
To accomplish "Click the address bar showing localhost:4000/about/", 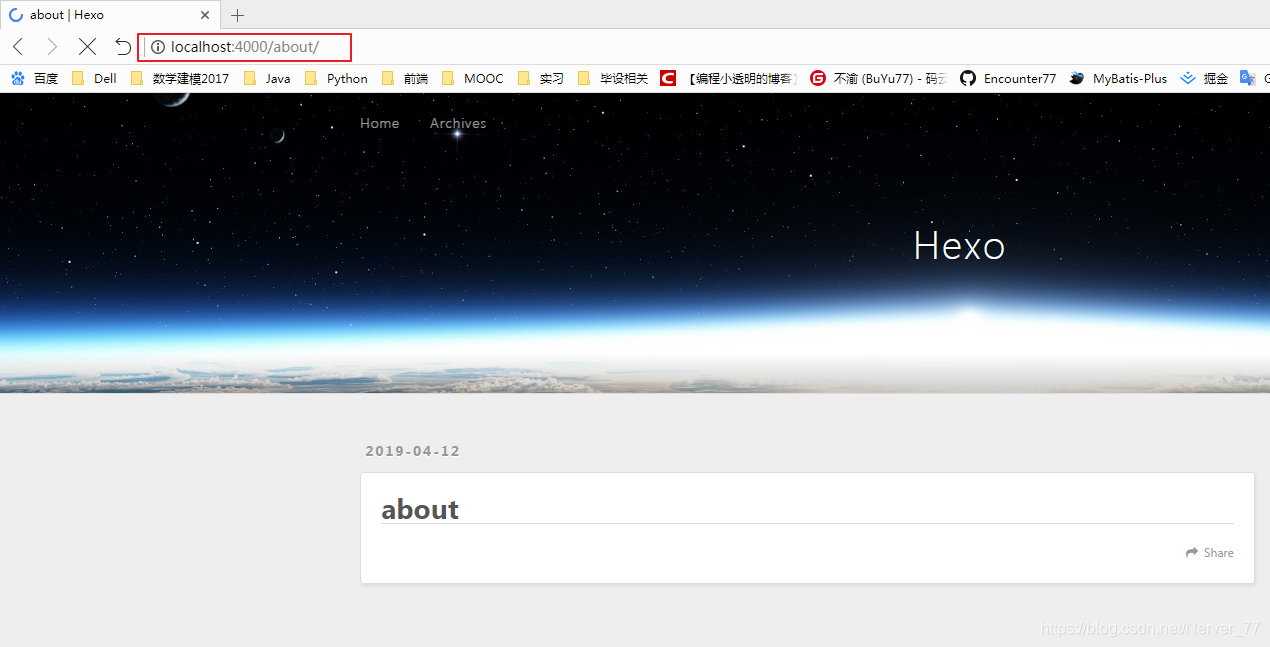I will pyautogui.click(x=244, y=47).
